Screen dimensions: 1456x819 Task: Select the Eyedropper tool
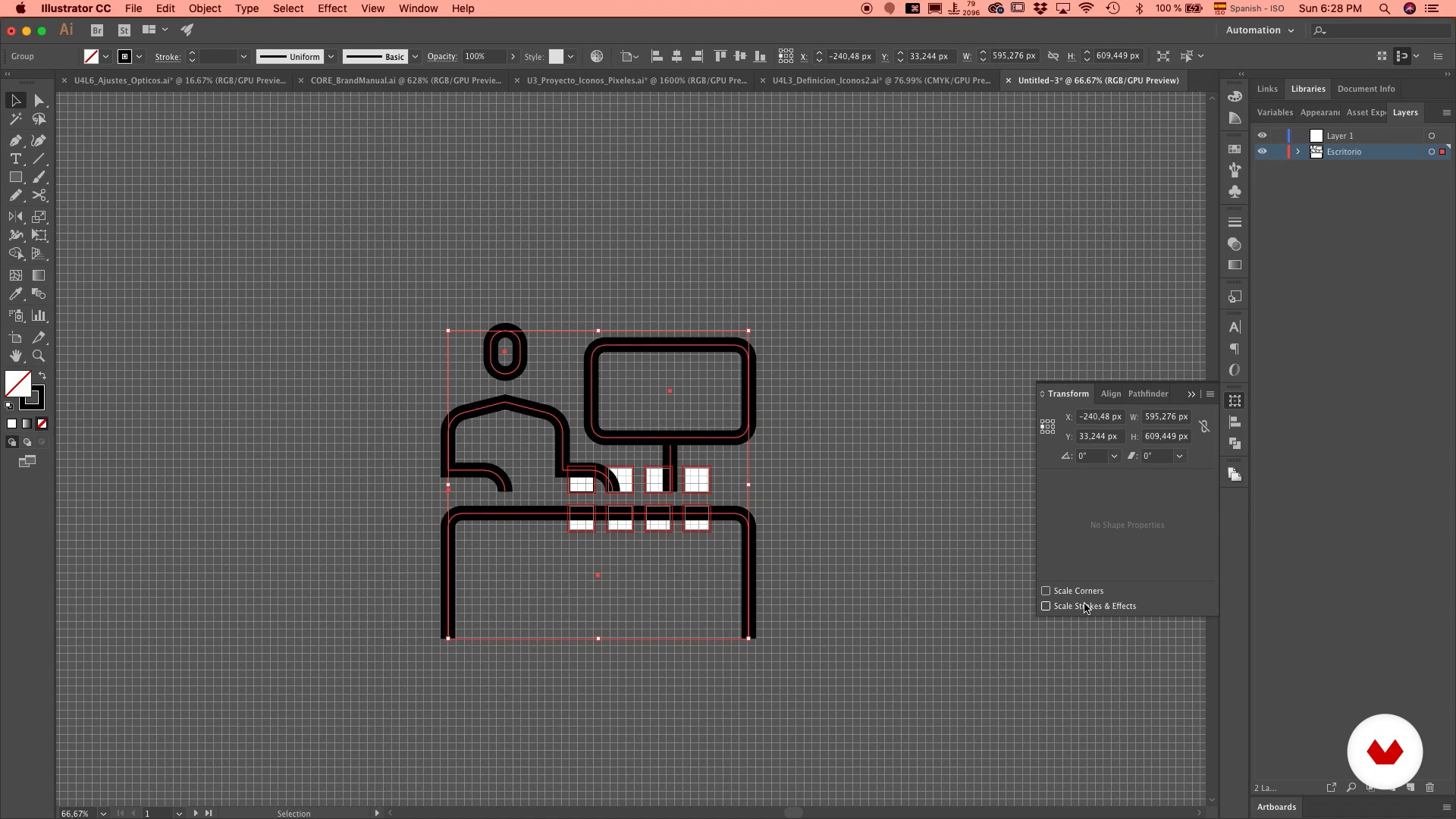[15, 294]
